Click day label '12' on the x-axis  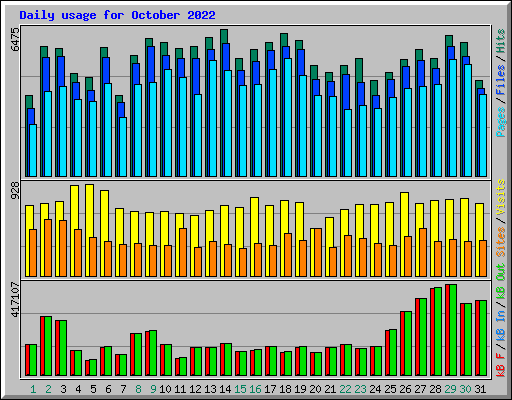click(195, 389)
